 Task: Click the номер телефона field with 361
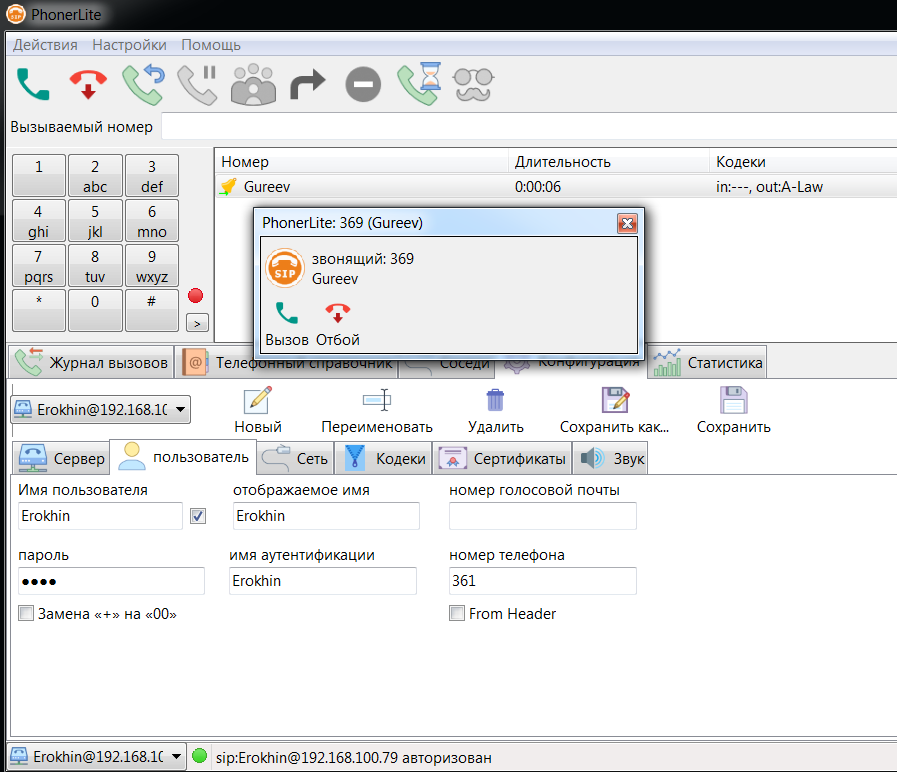[542, 581]
